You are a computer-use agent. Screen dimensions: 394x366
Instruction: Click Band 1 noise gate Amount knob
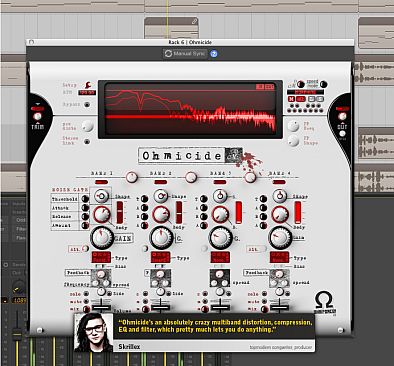click(85, 225)
